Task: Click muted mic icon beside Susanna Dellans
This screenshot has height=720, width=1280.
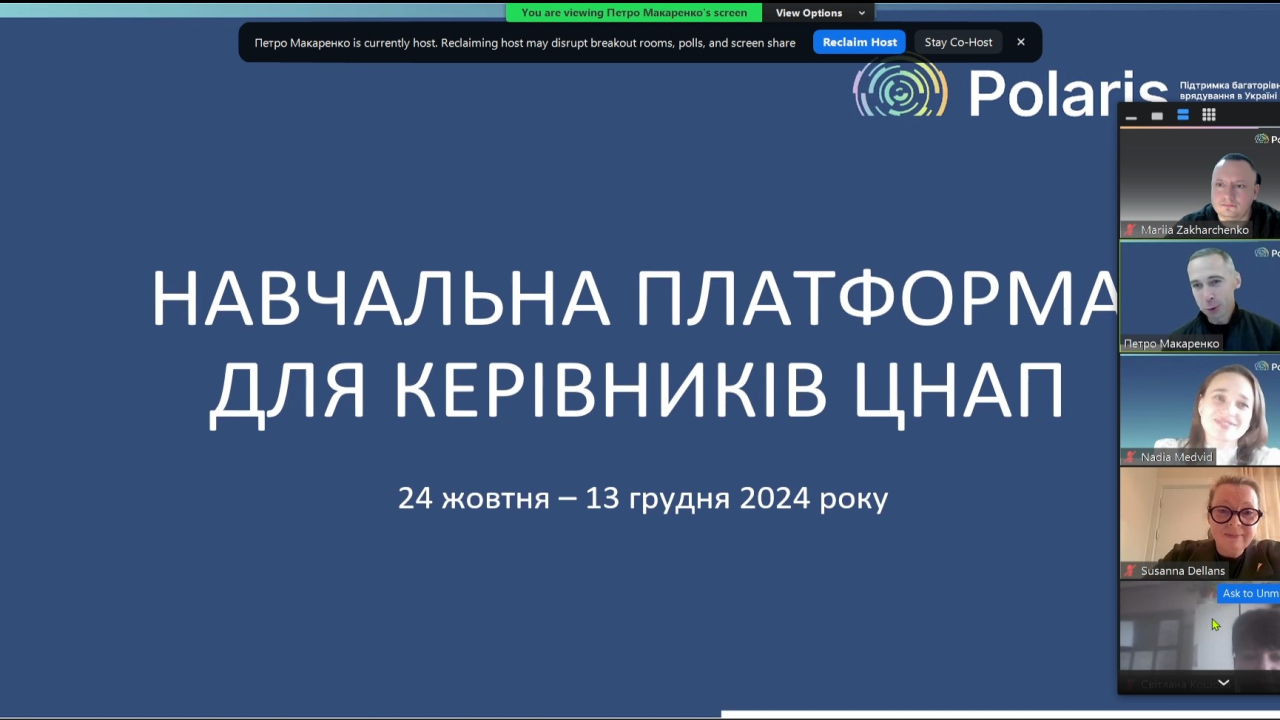Action: (1131, 571)
